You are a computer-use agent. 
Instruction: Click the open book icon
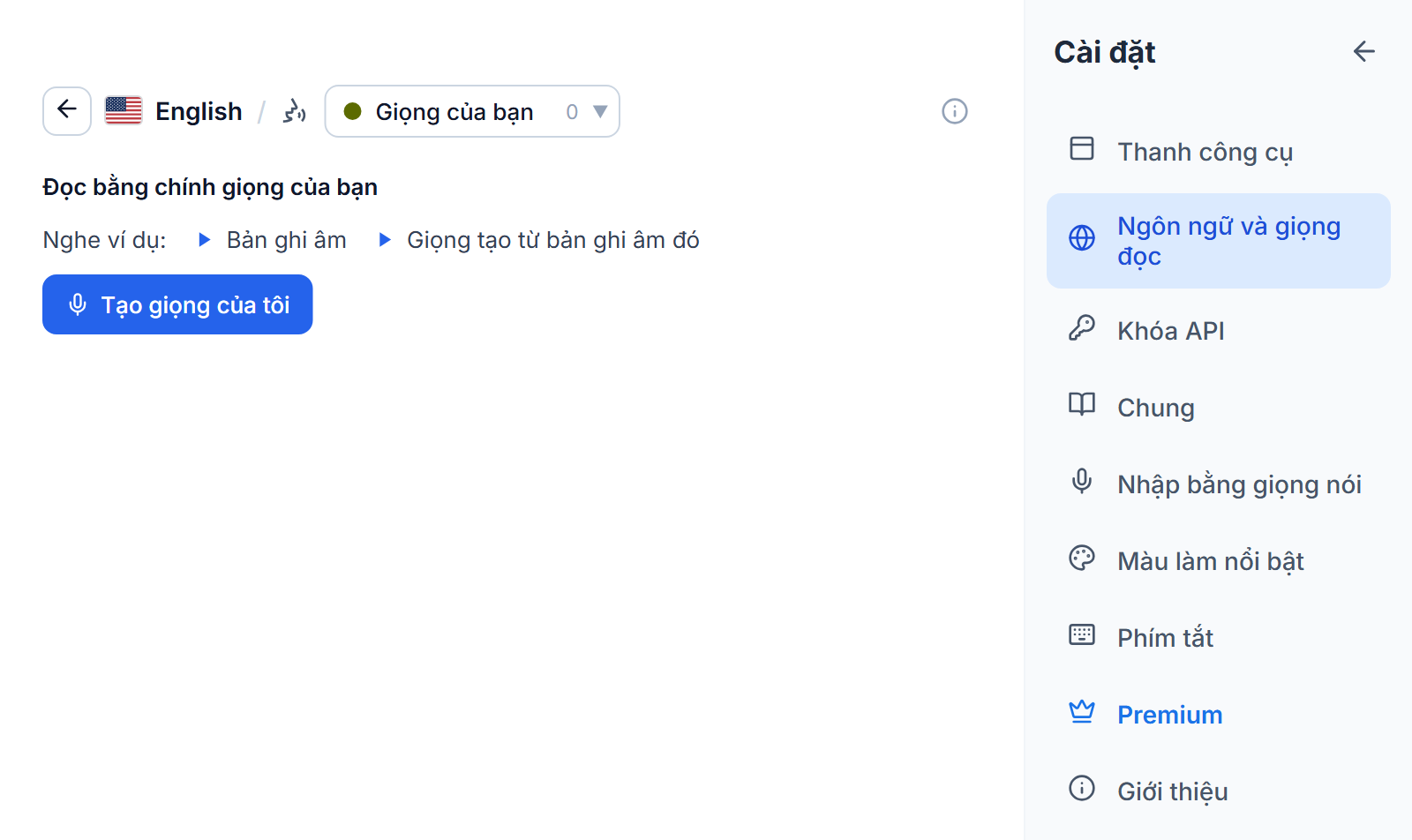click(1082, 404)
